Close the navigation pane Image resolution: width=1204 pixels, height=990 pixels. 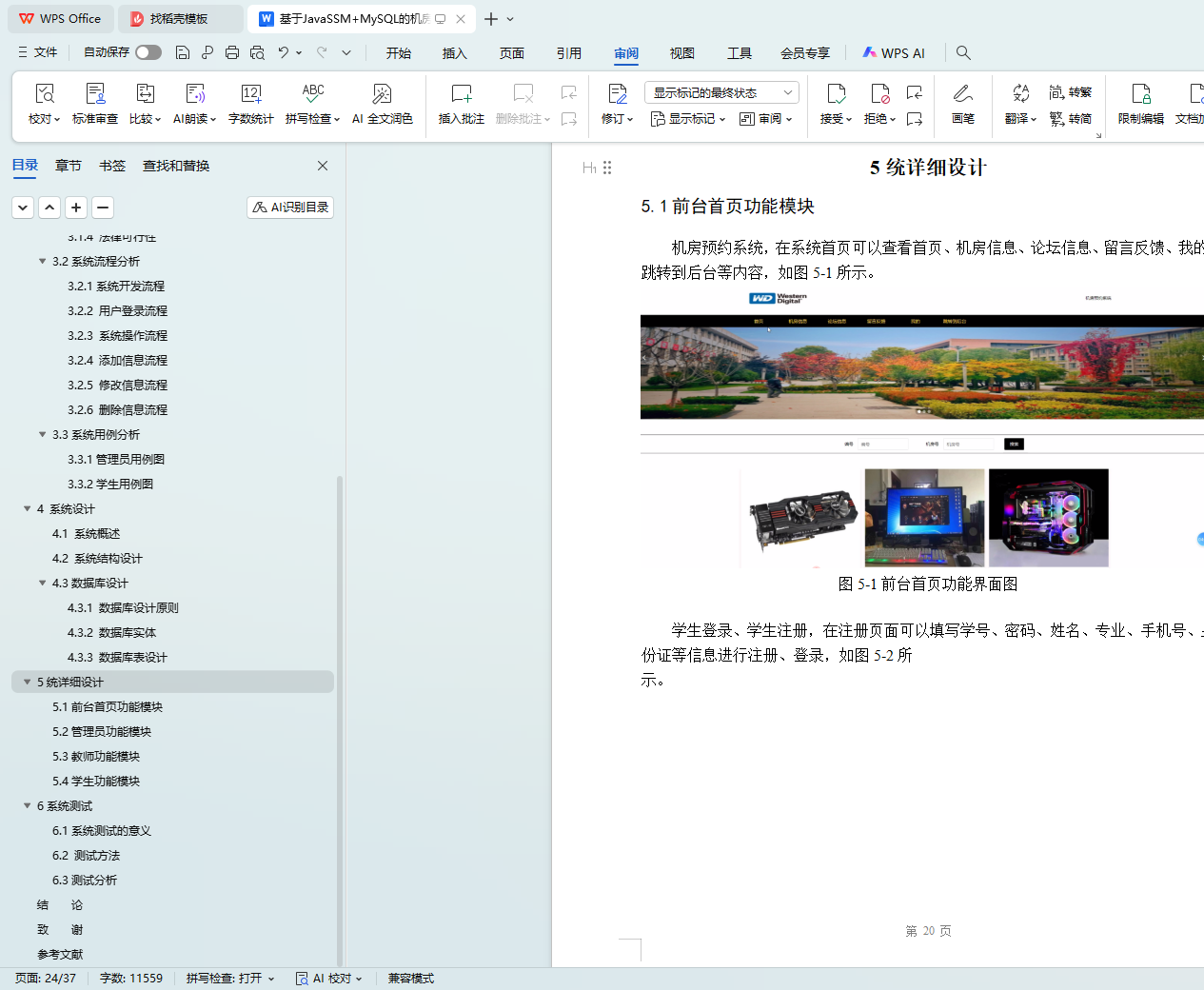pos(323,166)
